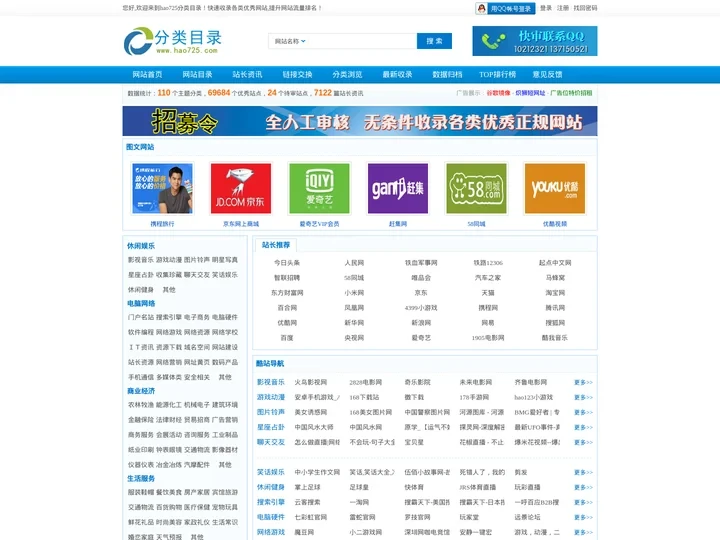Open the 携程旅行 thumbnail image
This screenshot has height=540, width=720.
tap(163, 188)
